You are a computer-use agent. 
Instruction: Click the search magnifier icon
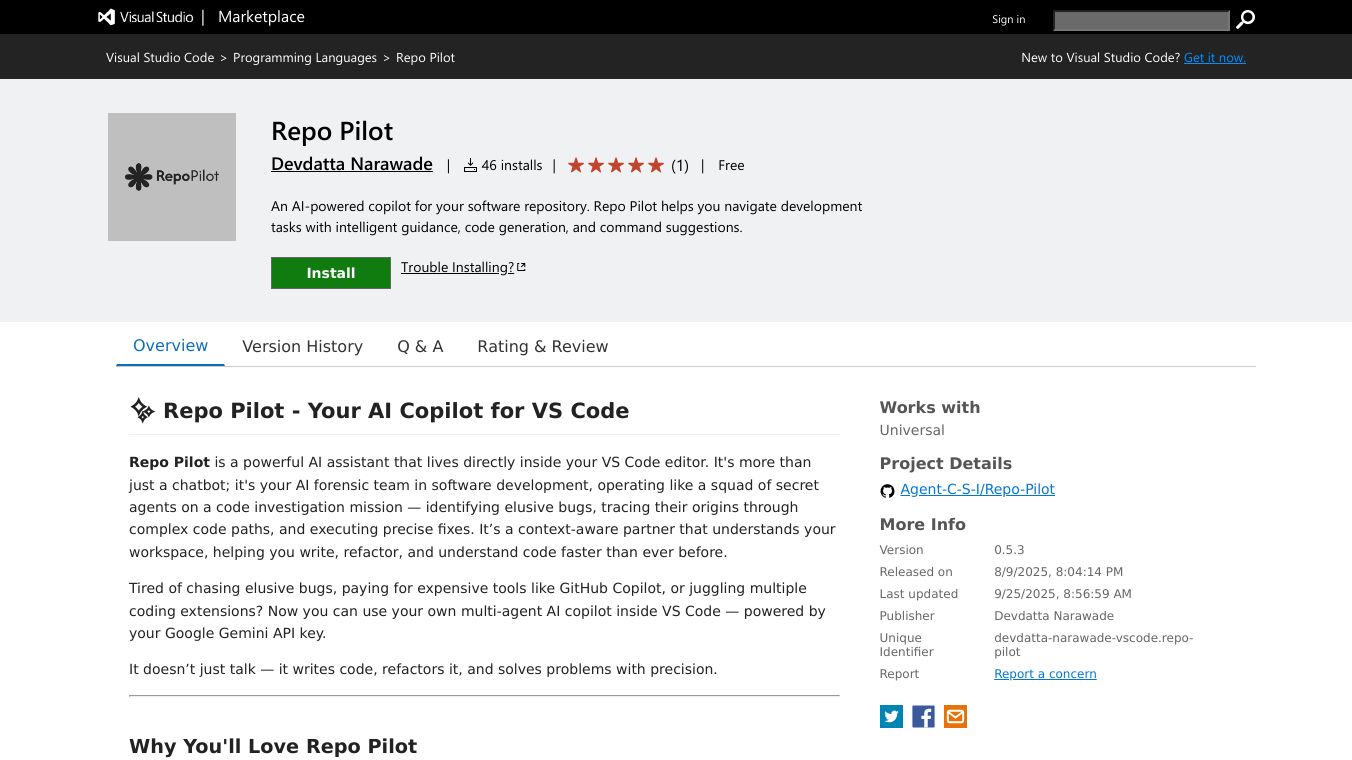point(1245,19)
